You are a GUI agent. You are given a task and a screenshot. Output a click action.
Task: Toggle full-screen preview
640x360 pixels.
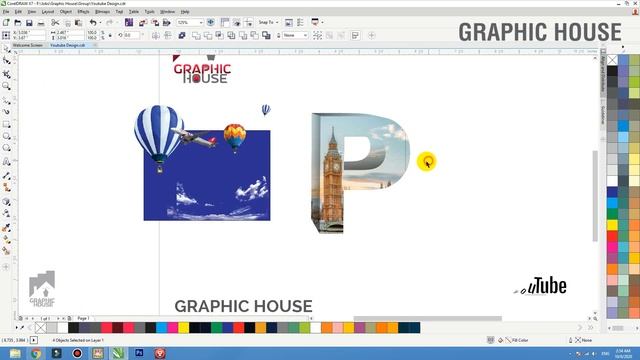click(211, 23)
